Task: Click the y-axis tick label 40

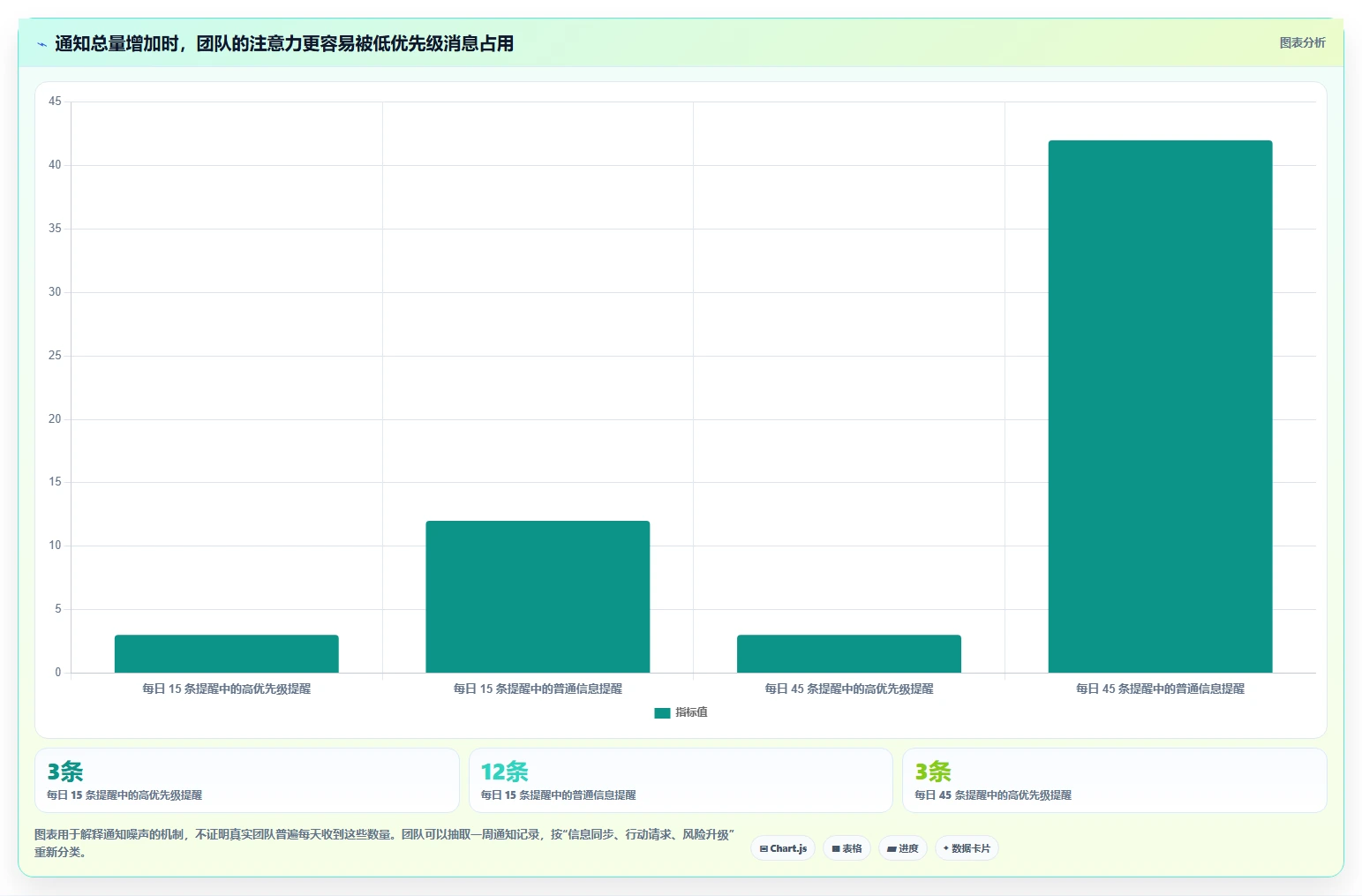Action: coord(55,165)
